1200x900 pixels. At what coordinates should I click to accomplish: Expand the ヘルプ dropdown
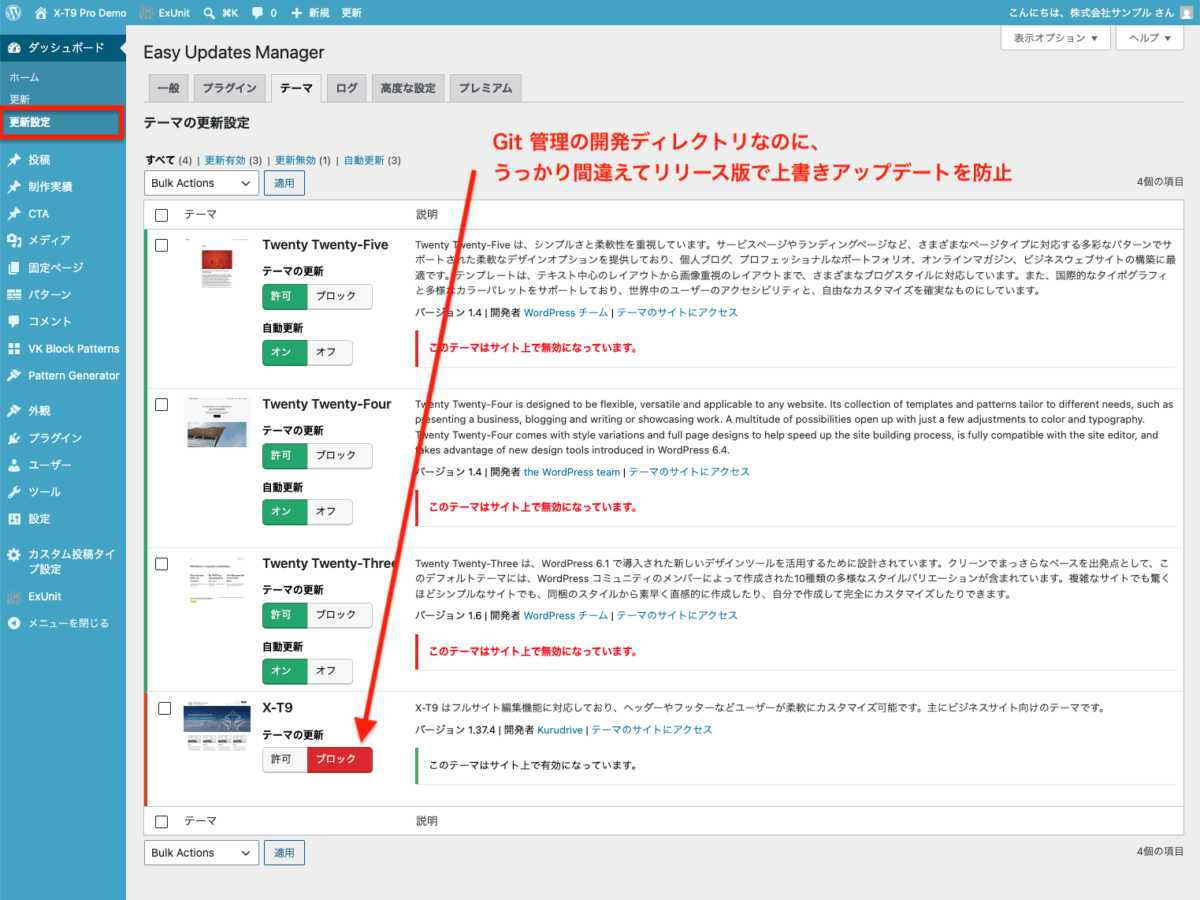pos(1151,38)
